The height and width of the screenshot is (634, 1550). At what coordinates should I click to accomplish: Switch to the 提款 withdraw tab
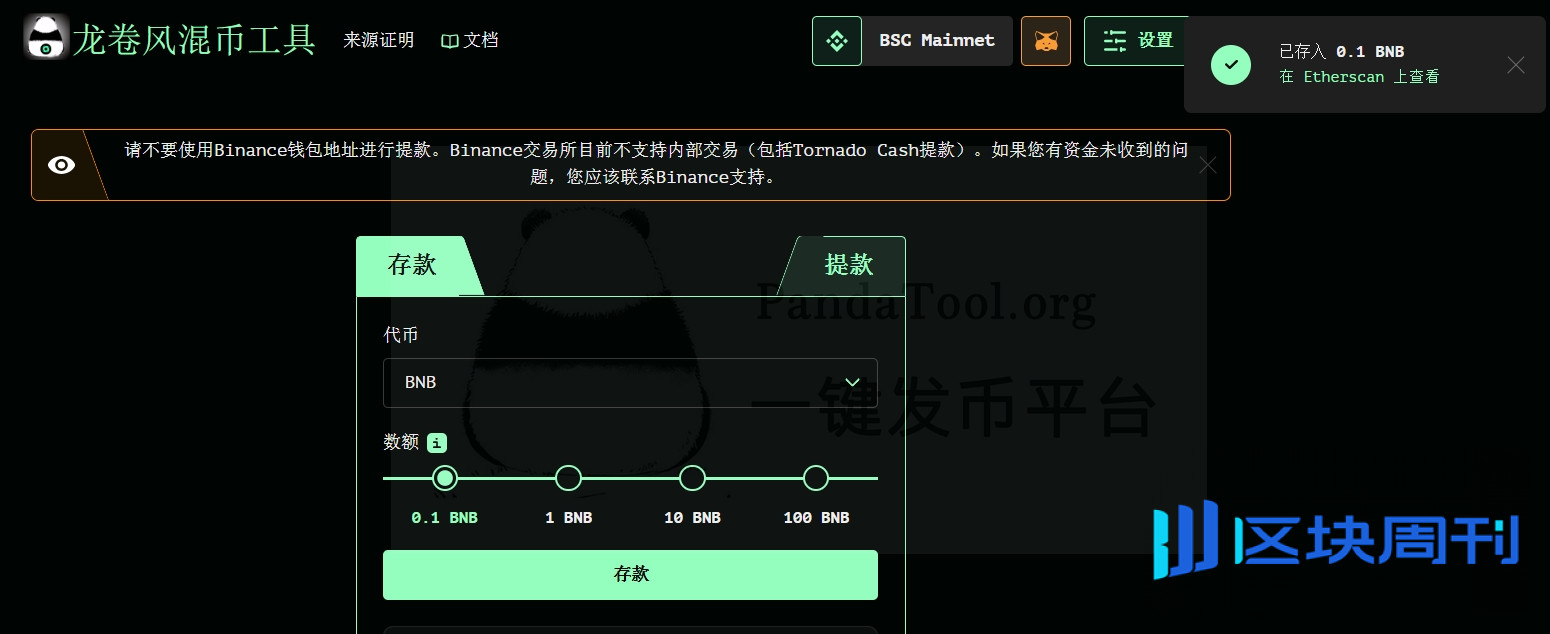(848, 265)
